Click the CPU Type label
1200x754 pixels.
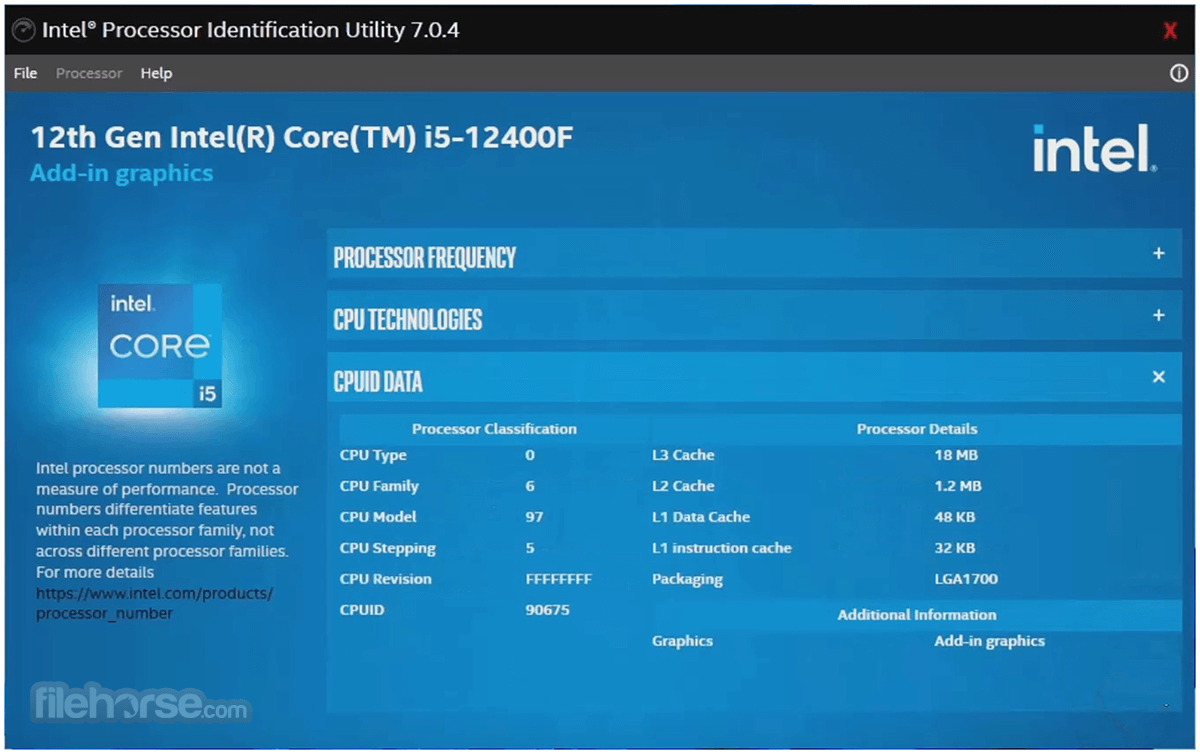click(373, 456)
